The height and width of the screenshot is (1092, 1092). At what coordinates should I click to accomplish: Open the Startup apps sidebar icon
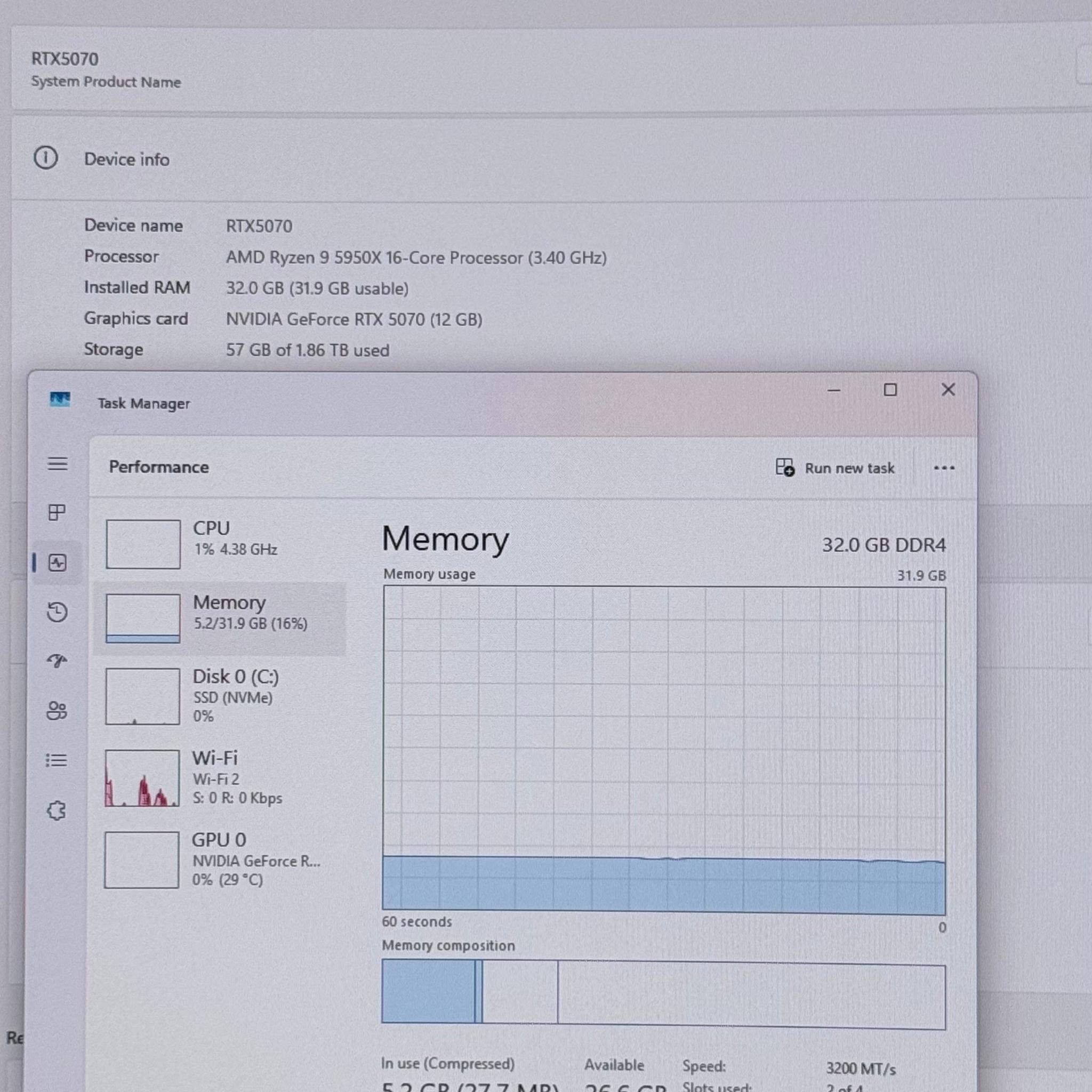[57, 661]
